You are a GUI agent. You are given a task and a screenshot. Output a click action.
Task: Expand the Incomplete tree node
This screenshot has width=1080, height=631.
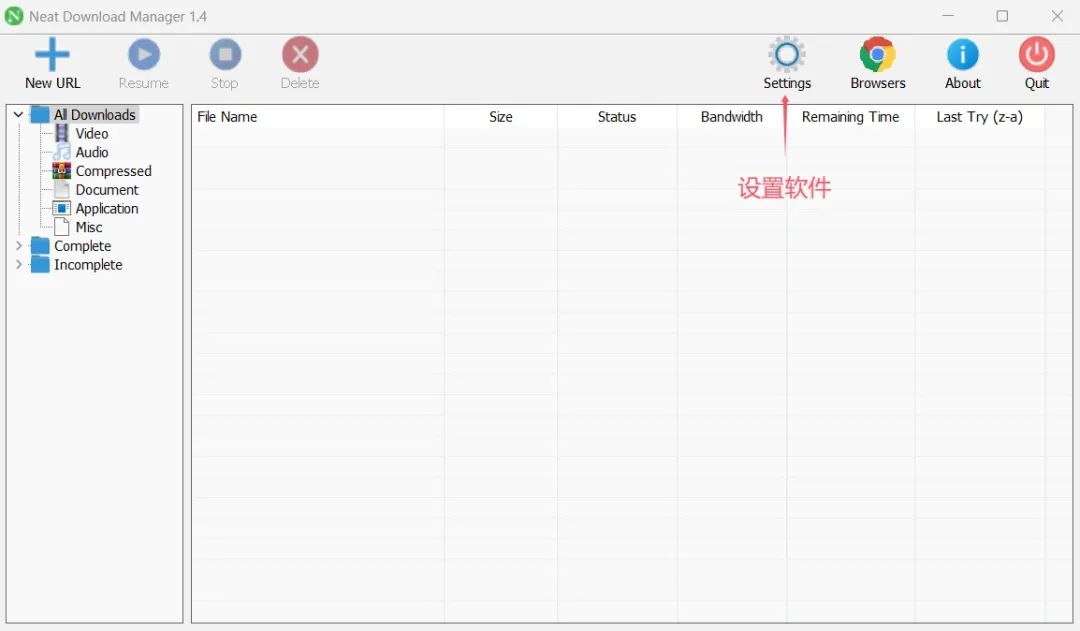pyautogui.click(x=19, y=265)
